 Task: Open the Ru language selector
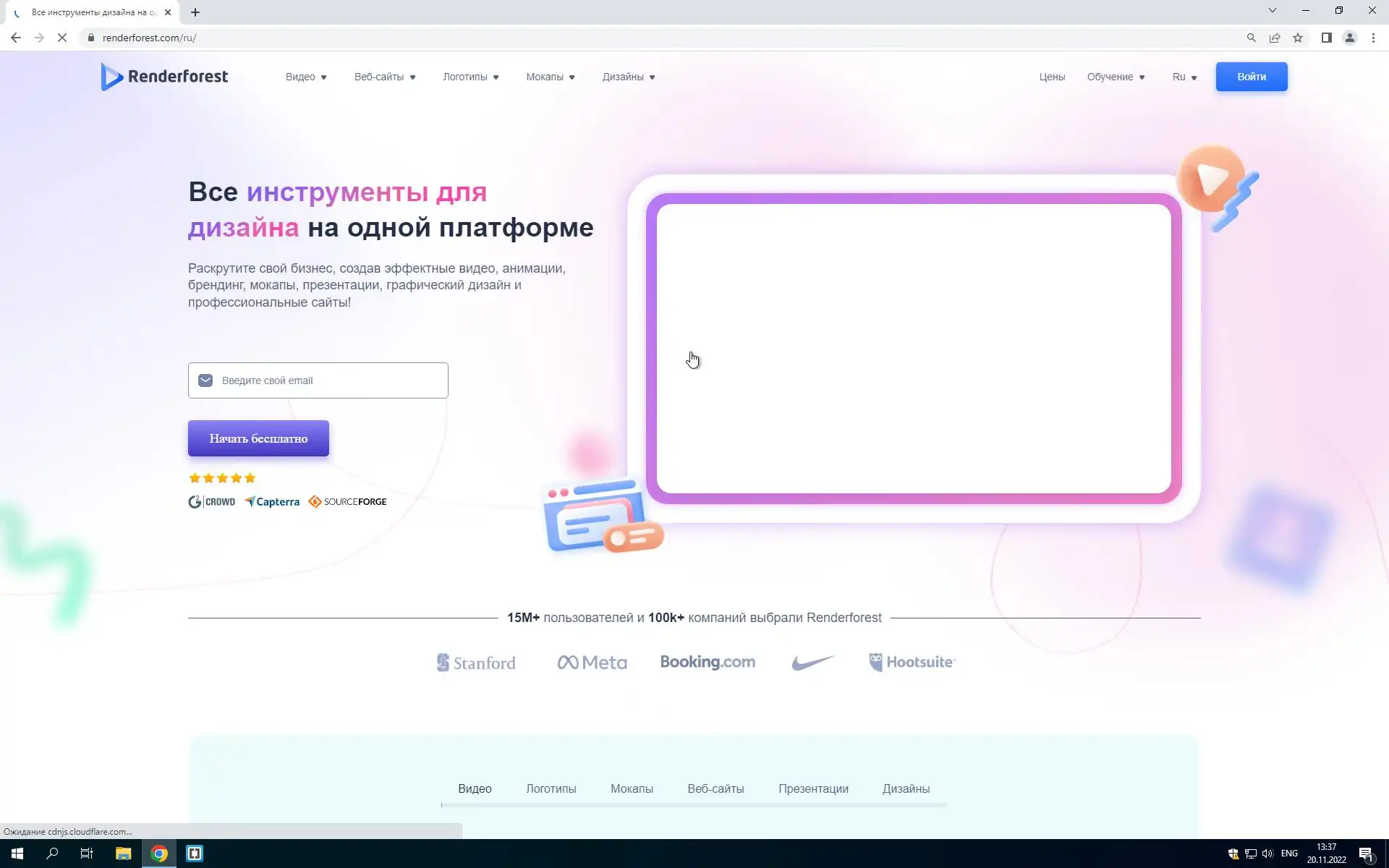[x=1184, y=77]
